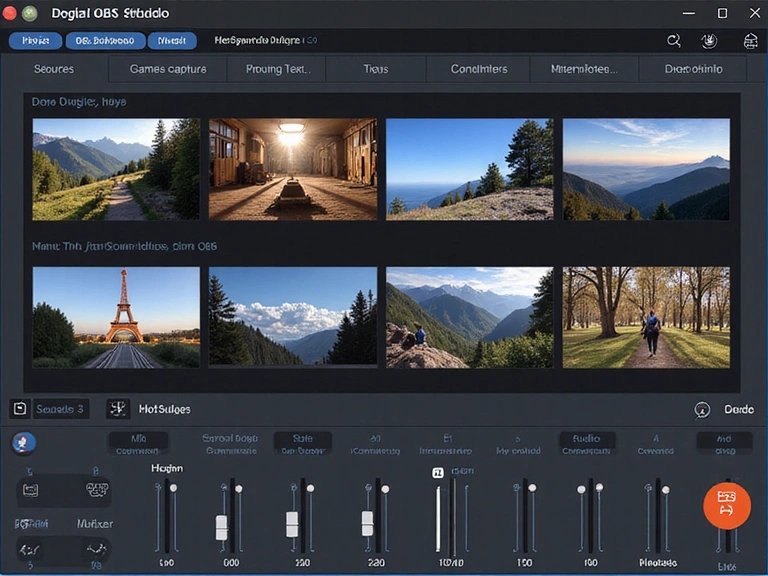The image size is (768, 576).
Task: Switch to the Seoures tab
Action: [x=54, y=69]
